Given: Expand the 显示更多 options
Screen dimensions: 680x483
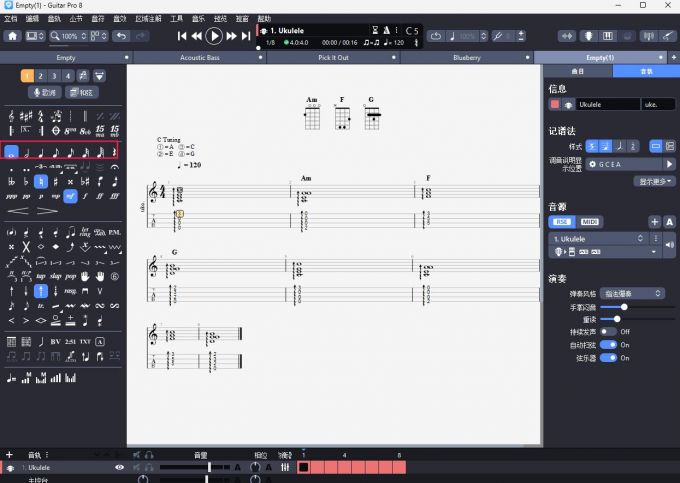Looking at the screenshot, I should click(x=653, y=181).
